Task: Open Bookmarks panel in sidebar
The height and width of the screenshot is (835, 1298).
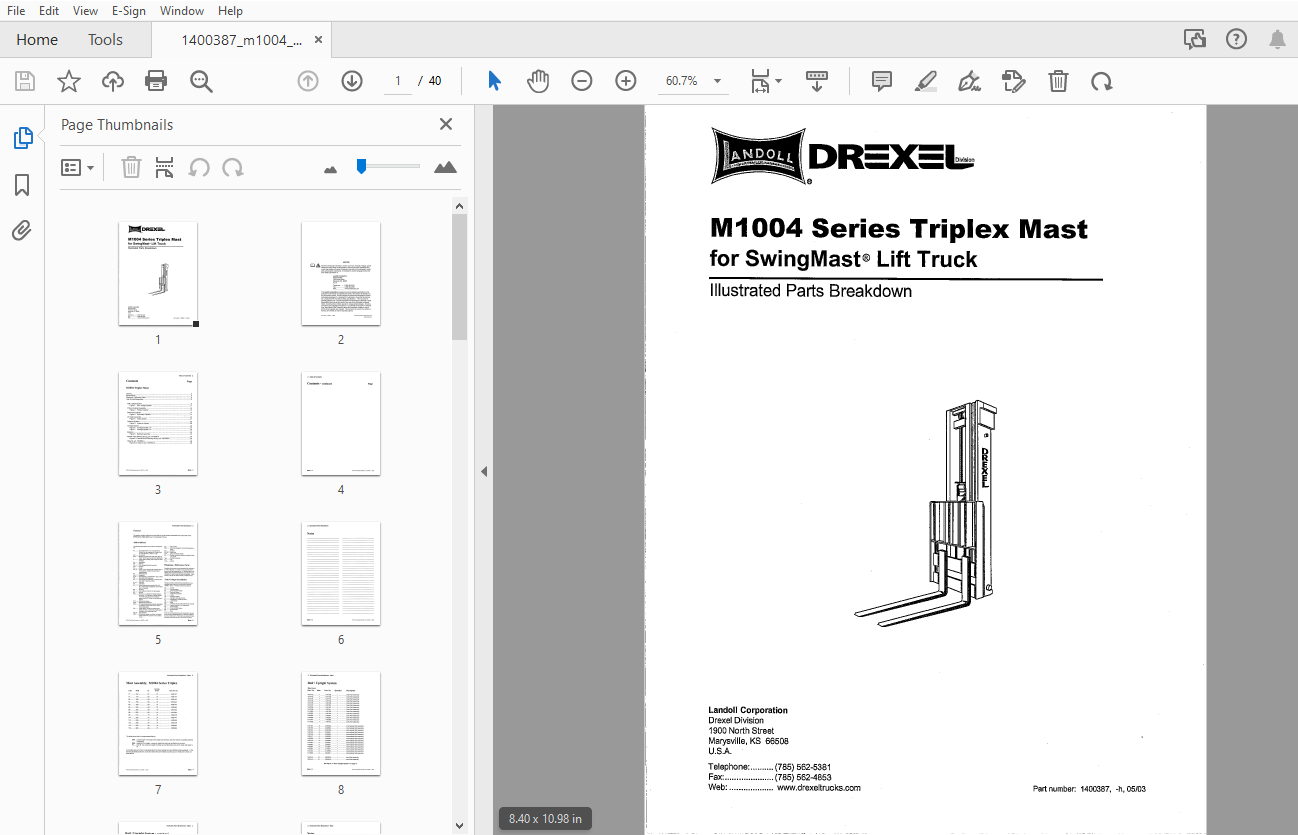Action: (22, 185)
